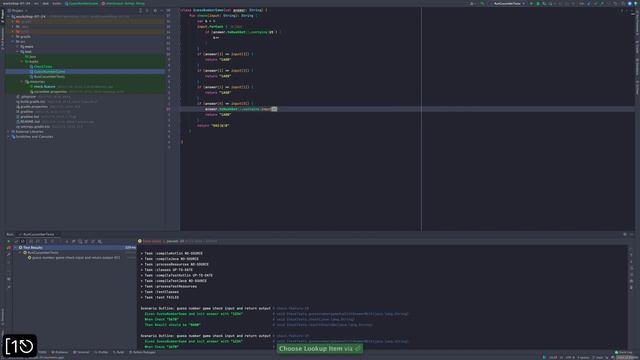The width and height of the screenshot is (640, 360).
Task: Collapse the resources folder in project tree
Action: [x=22, y=82]
